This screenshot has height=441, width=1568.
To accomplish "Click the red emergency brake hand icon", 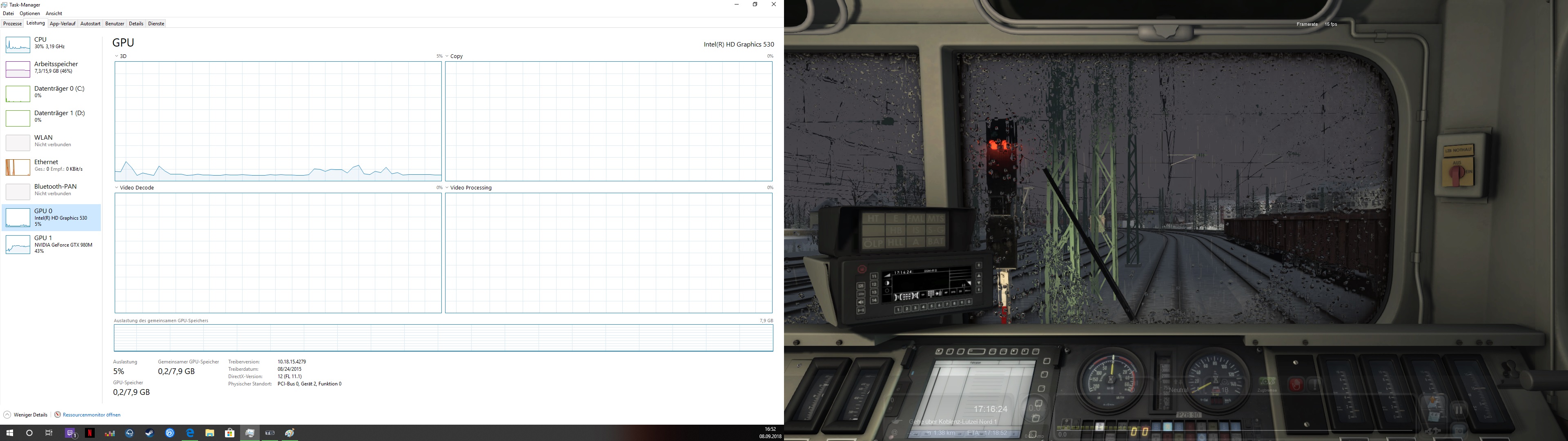I will point(1296,384).
